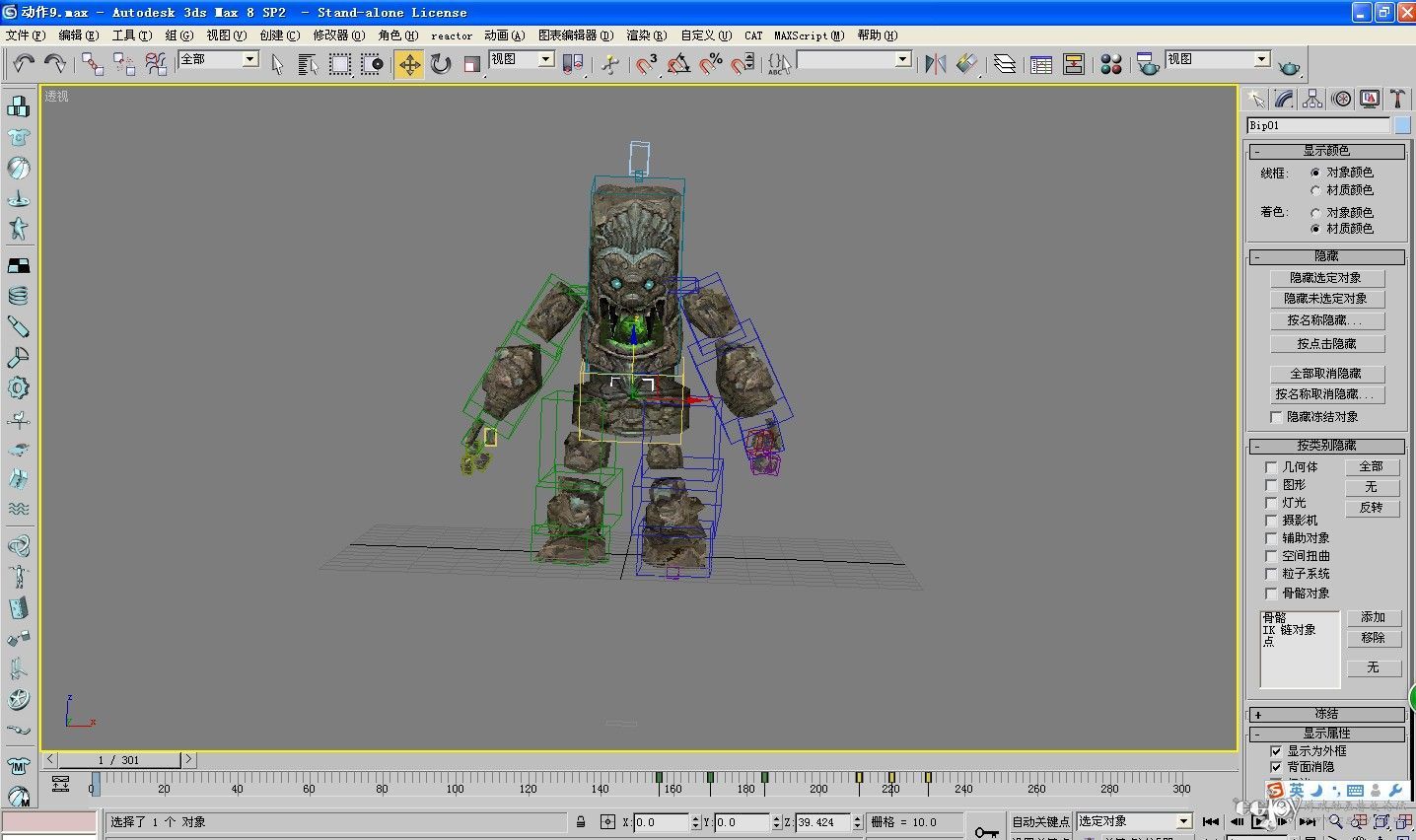Image resolution: width=1416 pixels, height=840 pixels.
Task: Open the 渲染 menu
Action: [x=647, y=35]
